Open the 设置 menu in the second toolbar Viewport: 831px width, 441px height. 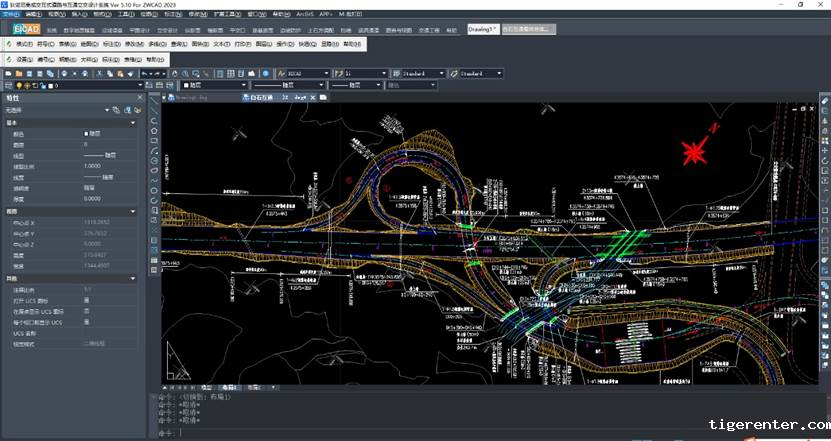[x=24, y=59]
